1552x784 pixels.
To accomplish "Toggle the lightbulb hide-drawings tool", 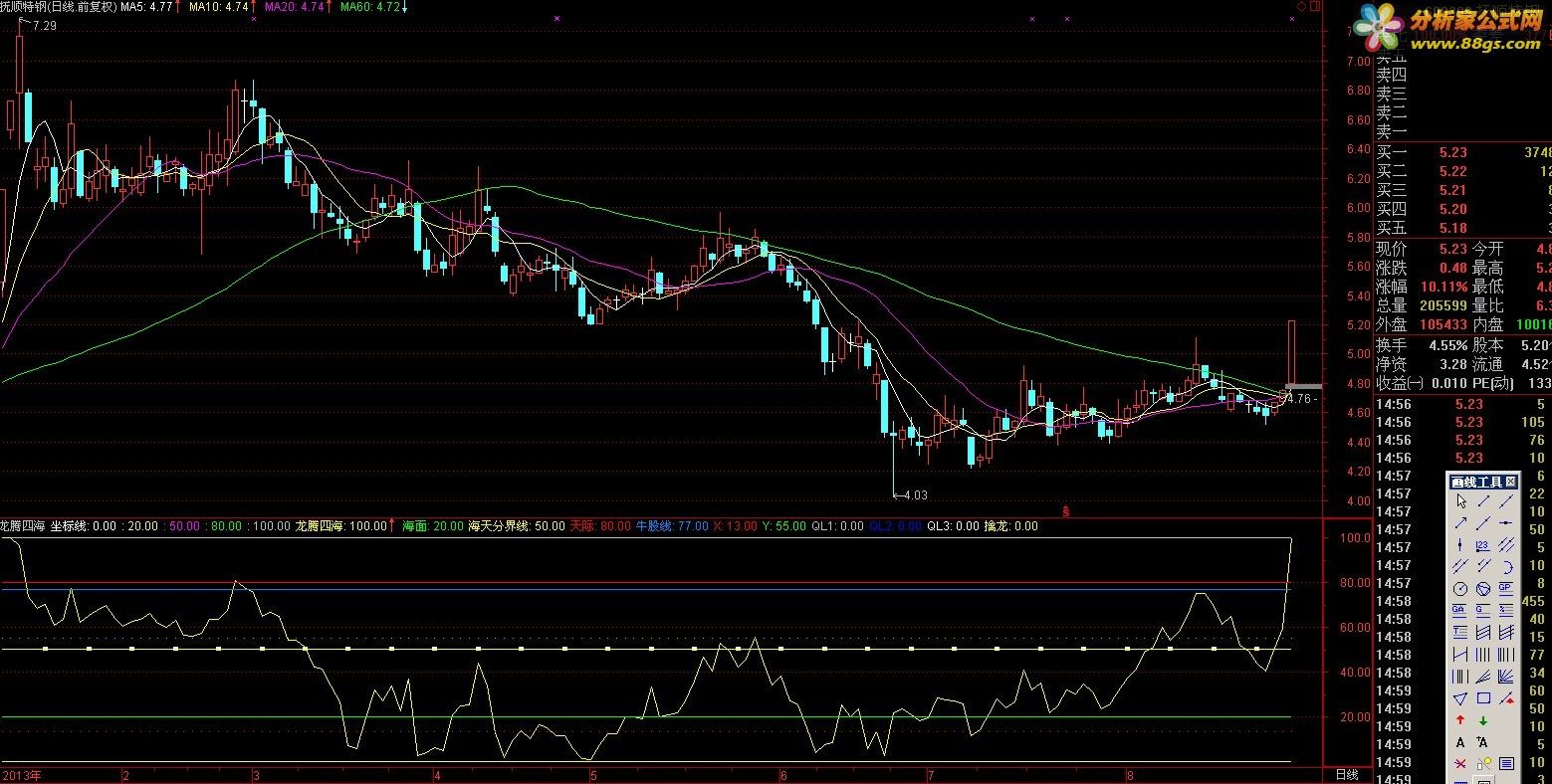I will 1483,764.
